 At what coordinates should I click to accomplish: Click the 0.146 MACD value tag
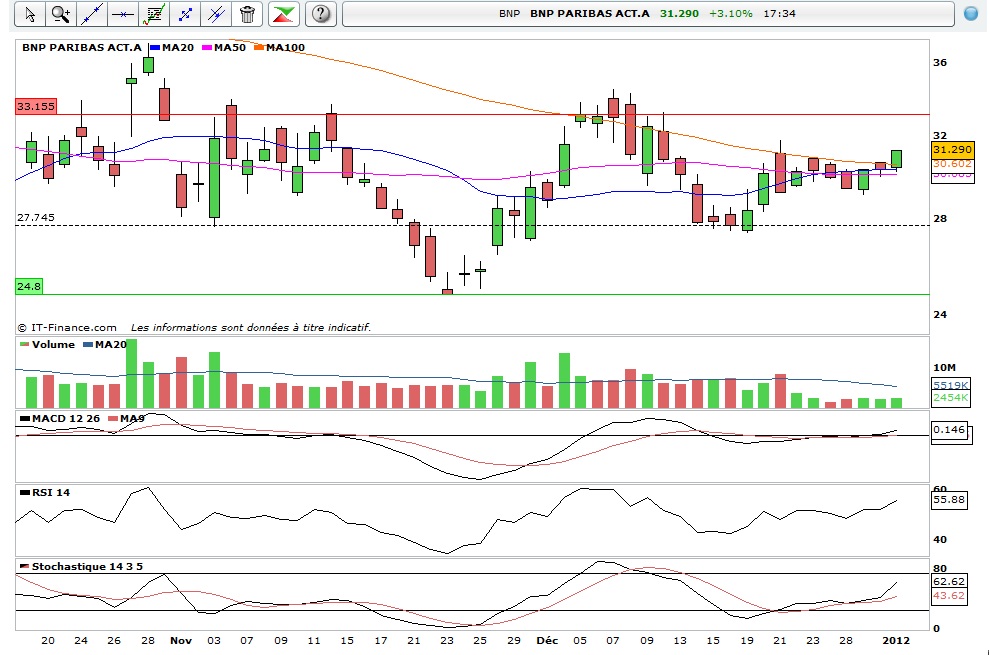(949, 430)
